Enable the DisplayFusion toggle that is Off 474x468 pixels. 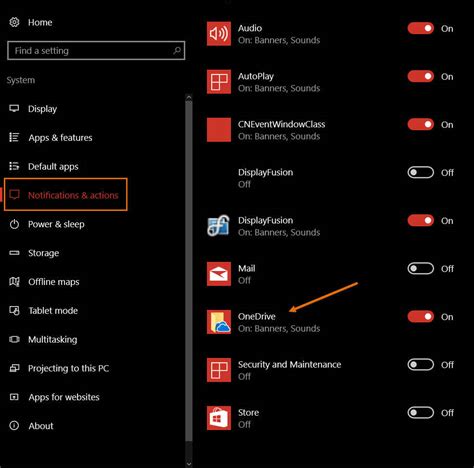click(421, 172)
